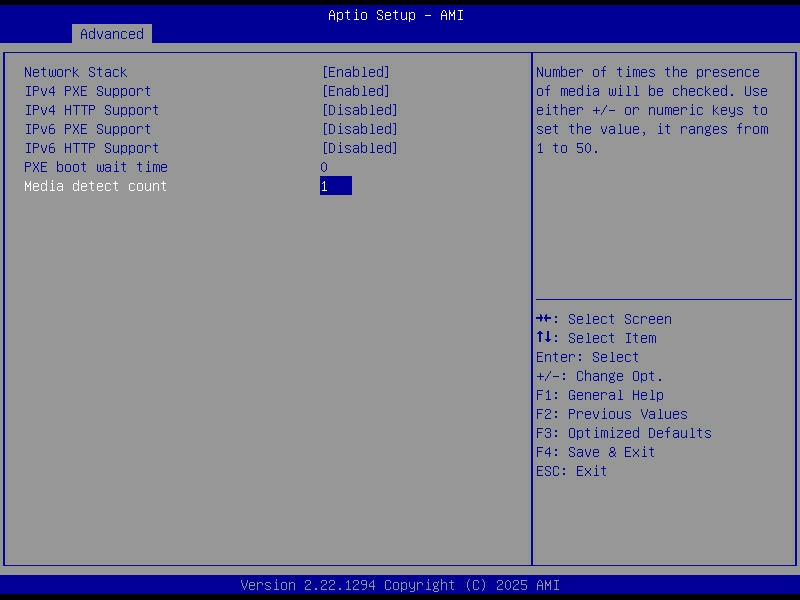Select the IPv6 PXE Support label

tap(87, 129)
